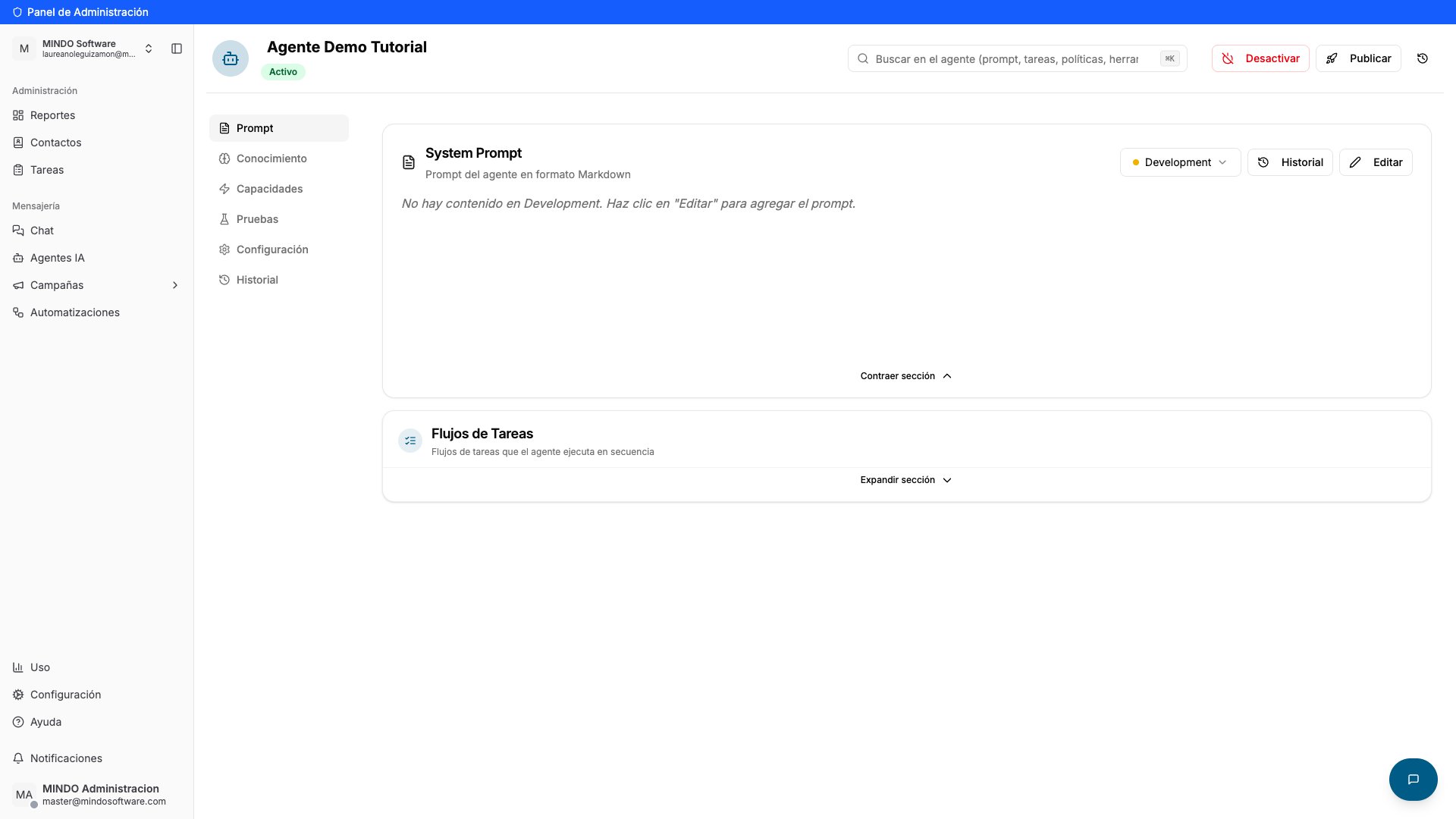Focus the agent search field
The height and width of the screenshot is (819, 1456).
point(1017,58)
